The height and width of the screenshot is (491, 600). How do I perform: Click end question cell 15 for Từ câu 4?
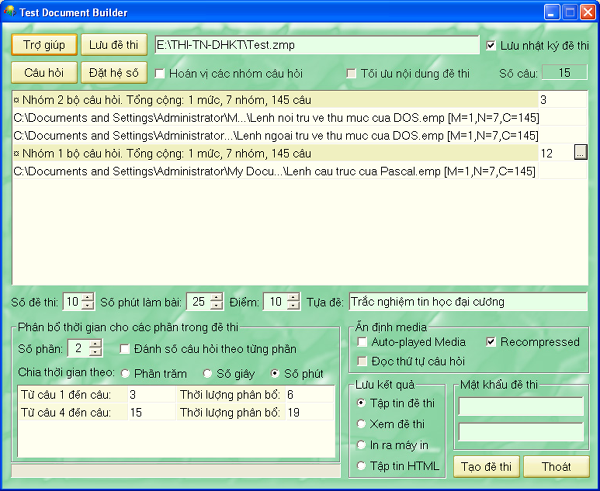pos(152,413)
